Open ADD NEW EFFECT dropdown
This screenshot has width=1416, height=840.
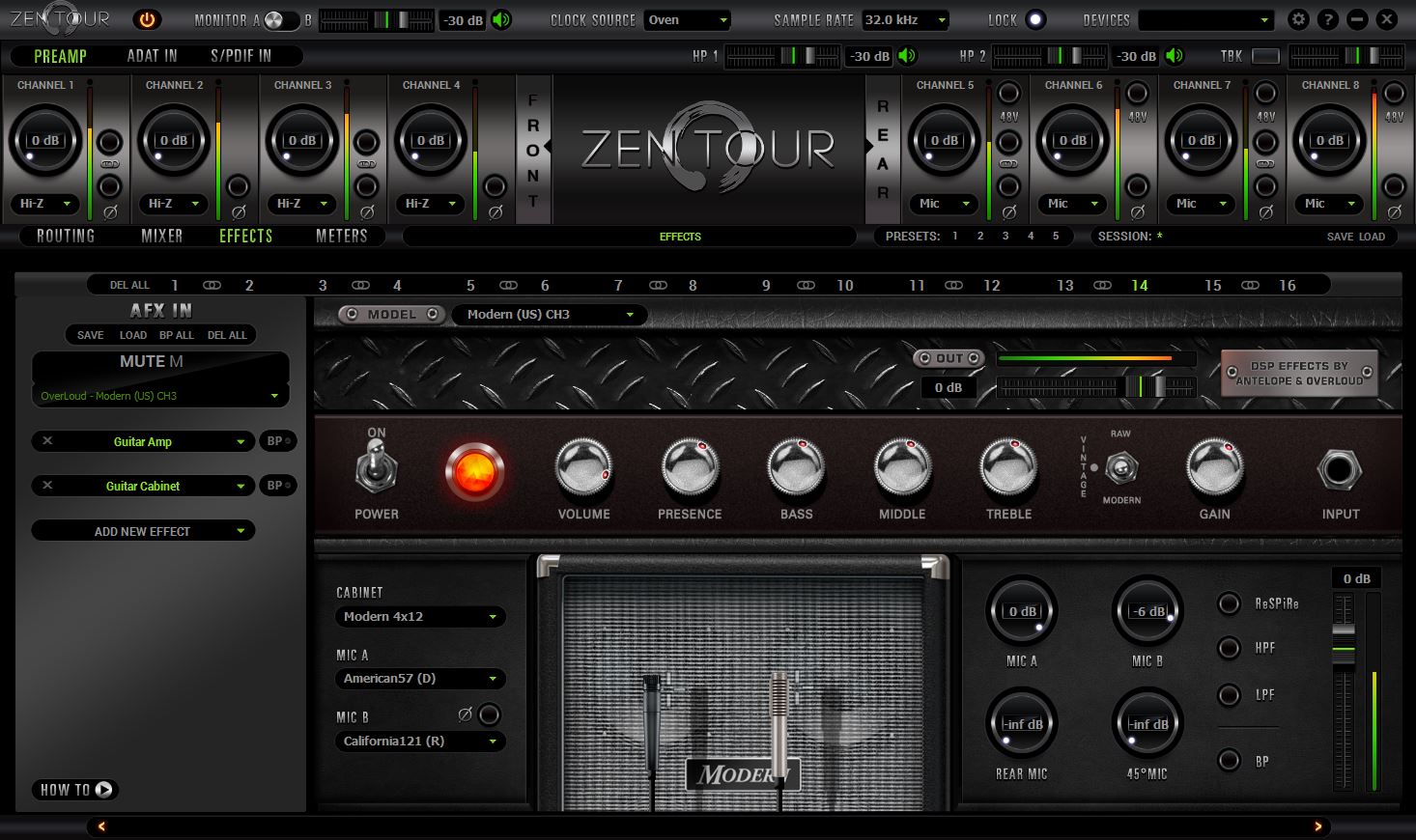(x=143, y=531)
